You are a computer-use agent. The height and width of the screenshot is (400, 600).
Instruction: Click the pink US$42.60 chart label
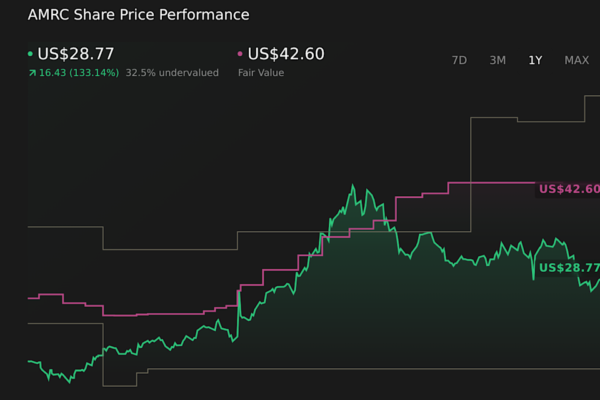(x=568, y=189)
